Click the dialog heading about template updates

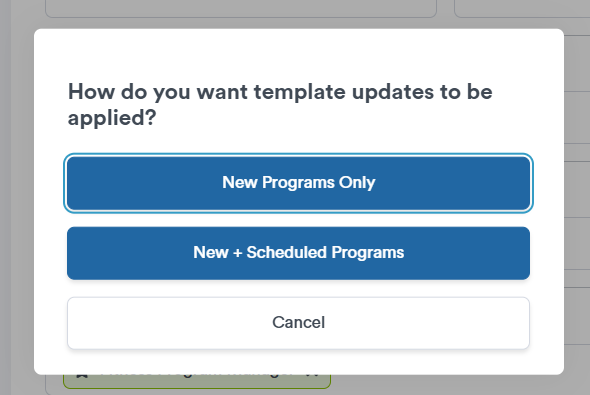[x=280, y=105]
